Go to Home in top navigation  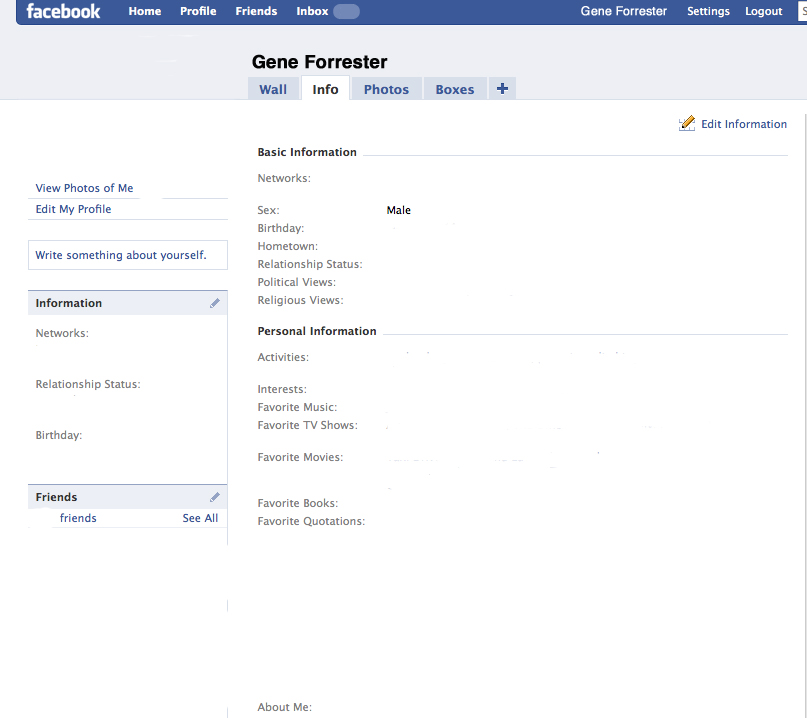[x=145, y=11]
